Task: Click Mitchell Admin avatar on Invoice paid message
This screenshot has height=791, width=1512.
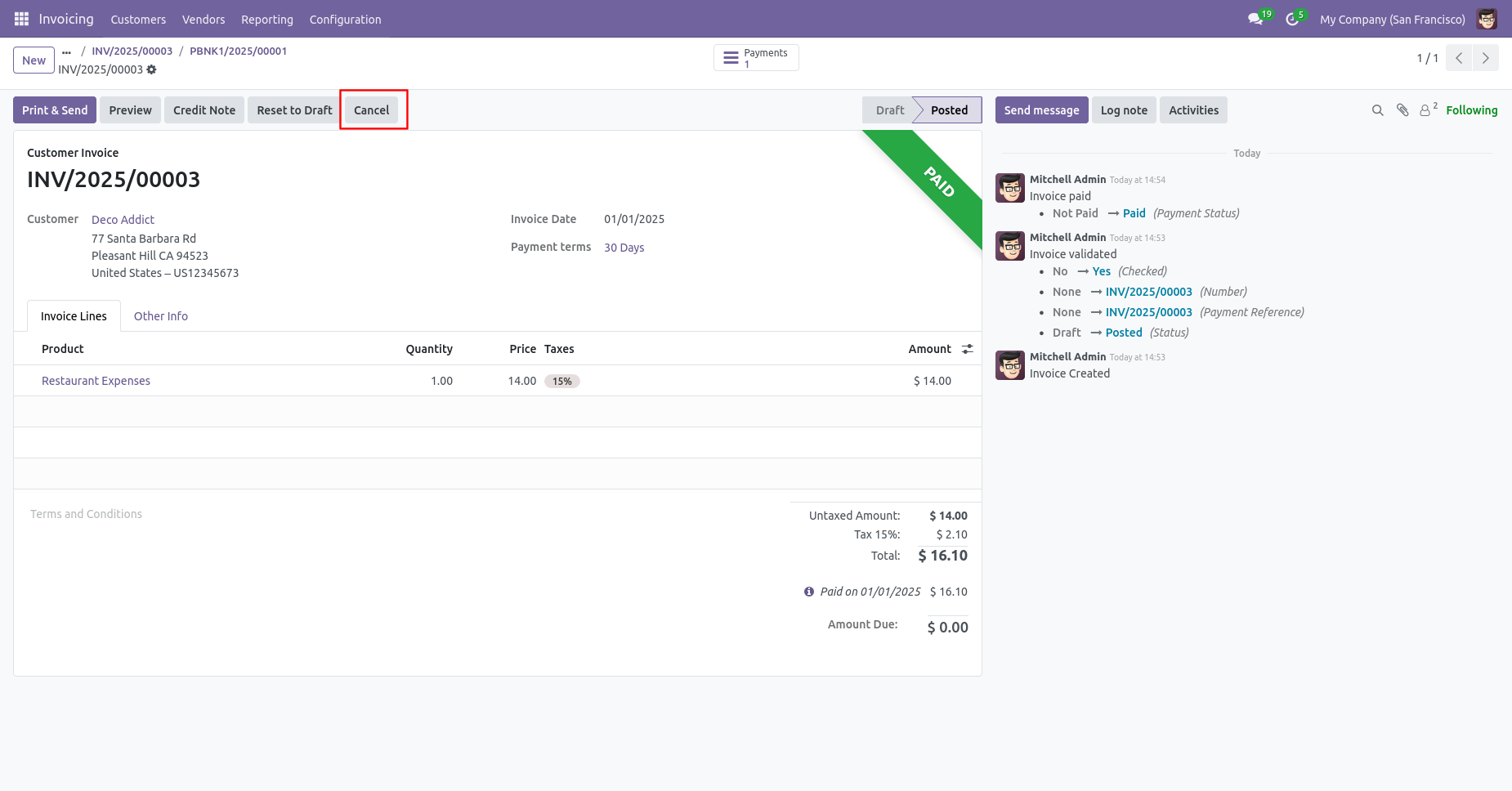Action: [1010, 188]
